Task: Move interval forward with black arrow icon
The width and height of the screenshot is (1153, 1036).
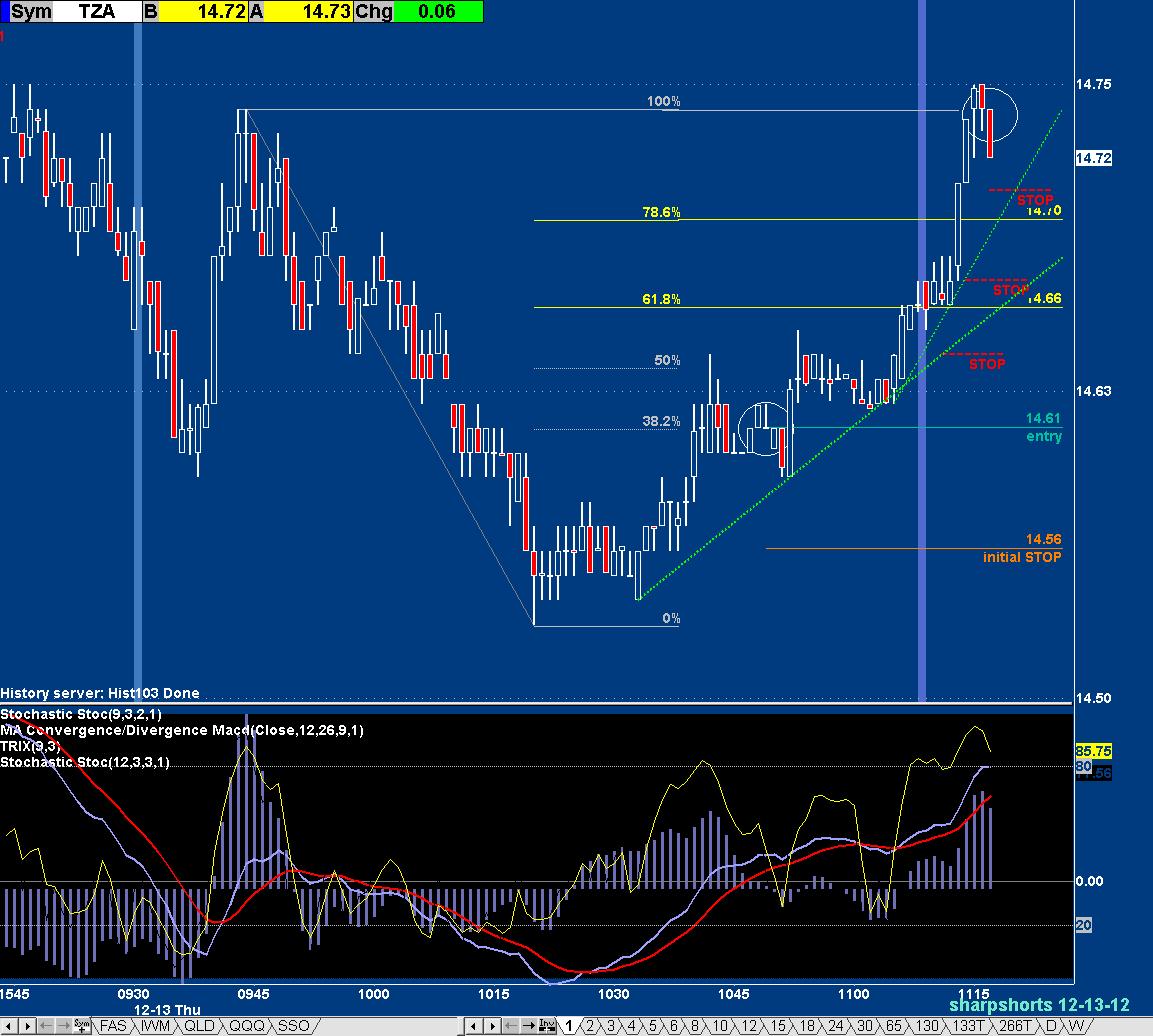Action: pyautogui.click(x=528, y=1025)
